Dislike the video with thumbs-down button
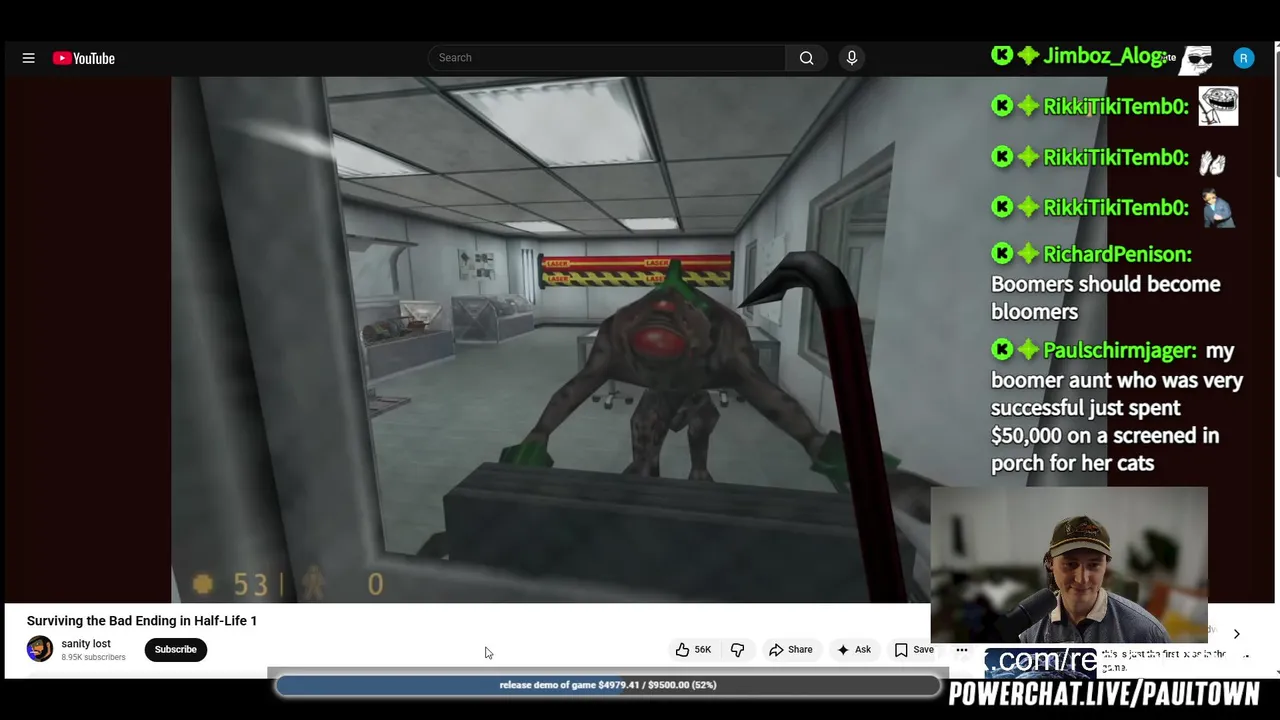The image size is (1280, 720). click(x=738, y=650)
